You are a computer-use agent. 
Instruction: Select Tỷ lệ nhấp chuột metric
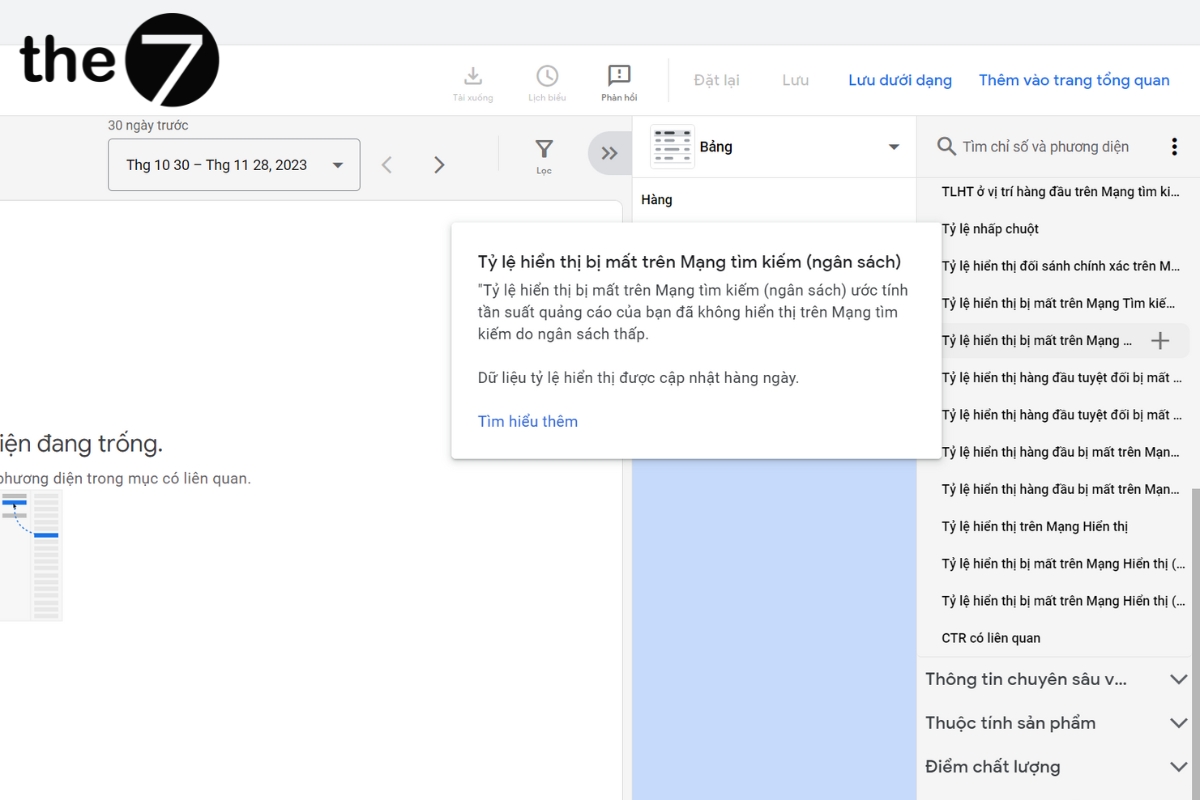click(x=990, y=229)
